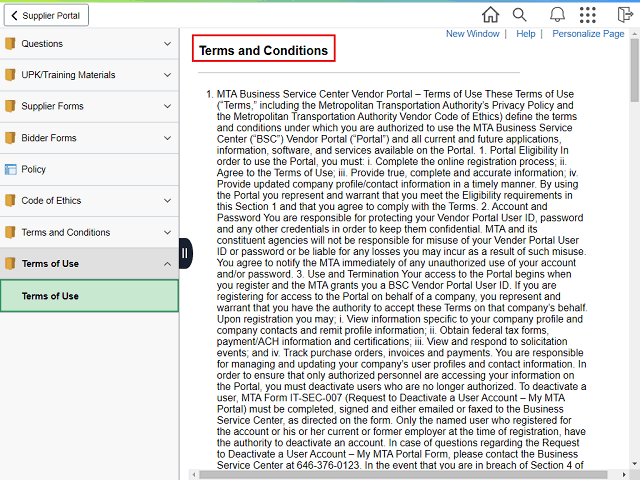The width and height of the screenshot is (640, 480).
Task: Click Terms and Conditions sidebar item
Action: 89,232
